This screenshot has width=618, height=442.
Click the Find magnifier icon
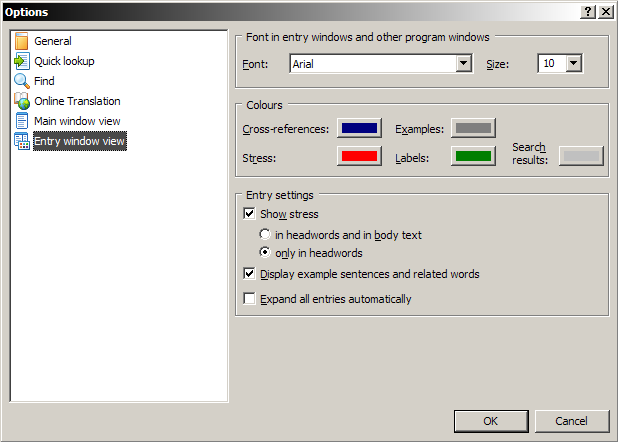[x=22, y=81]
